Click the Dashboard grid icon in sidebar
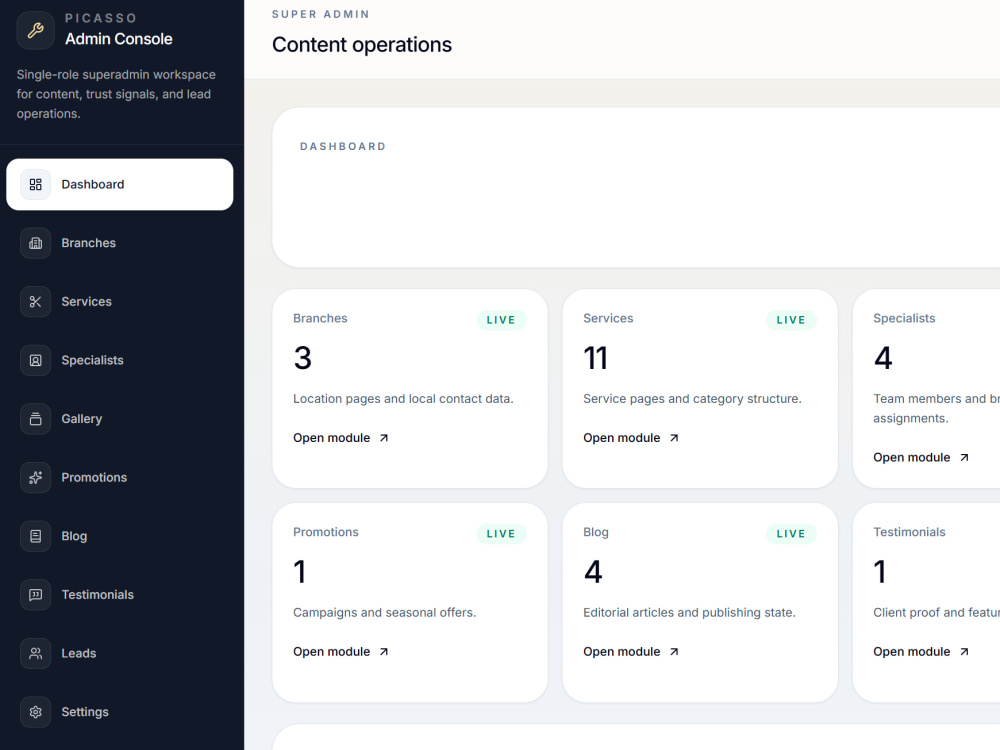Viewport: 1000px width, 750px height. 36,184
